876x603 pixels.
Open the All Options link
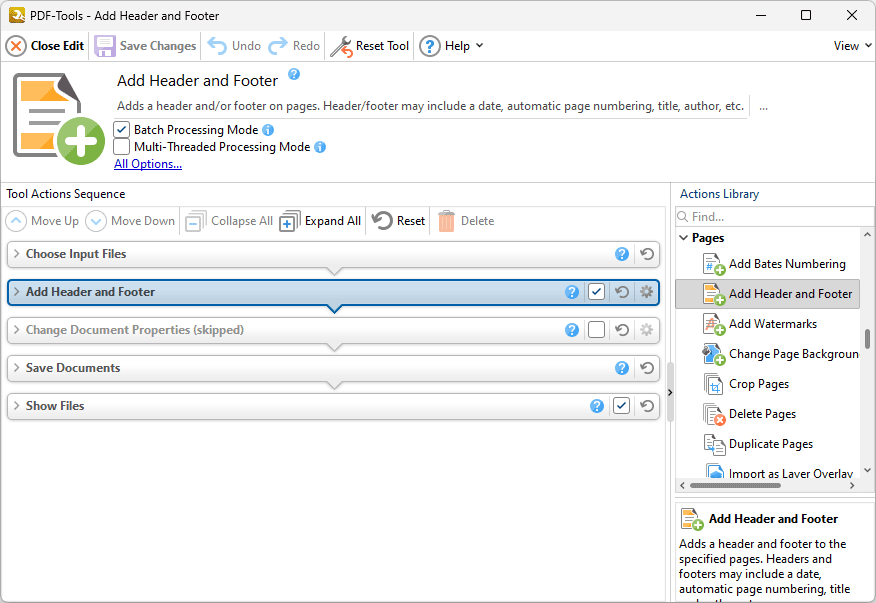(x=148, y=164)
